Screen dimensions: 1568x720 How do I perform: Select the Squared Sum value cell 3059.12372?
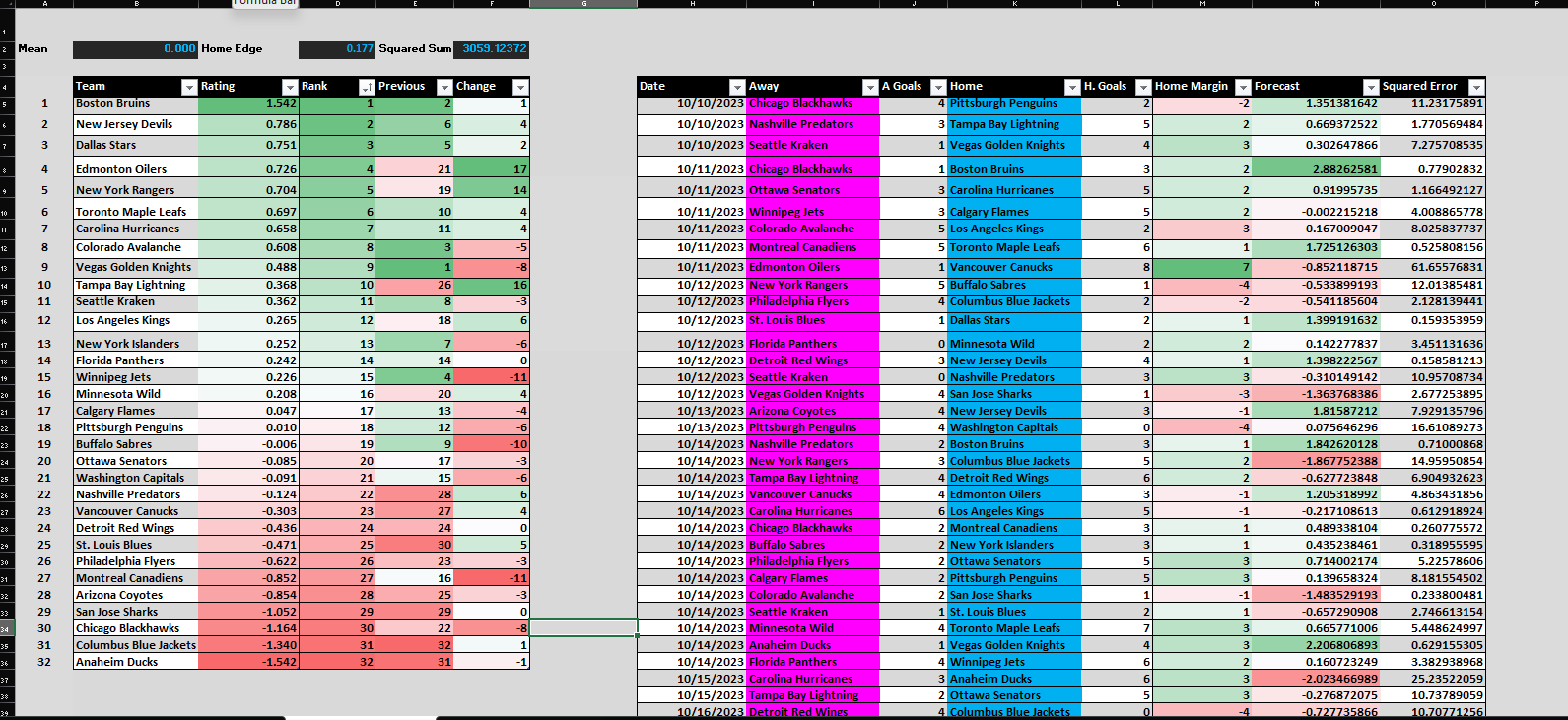click(492, 49)
